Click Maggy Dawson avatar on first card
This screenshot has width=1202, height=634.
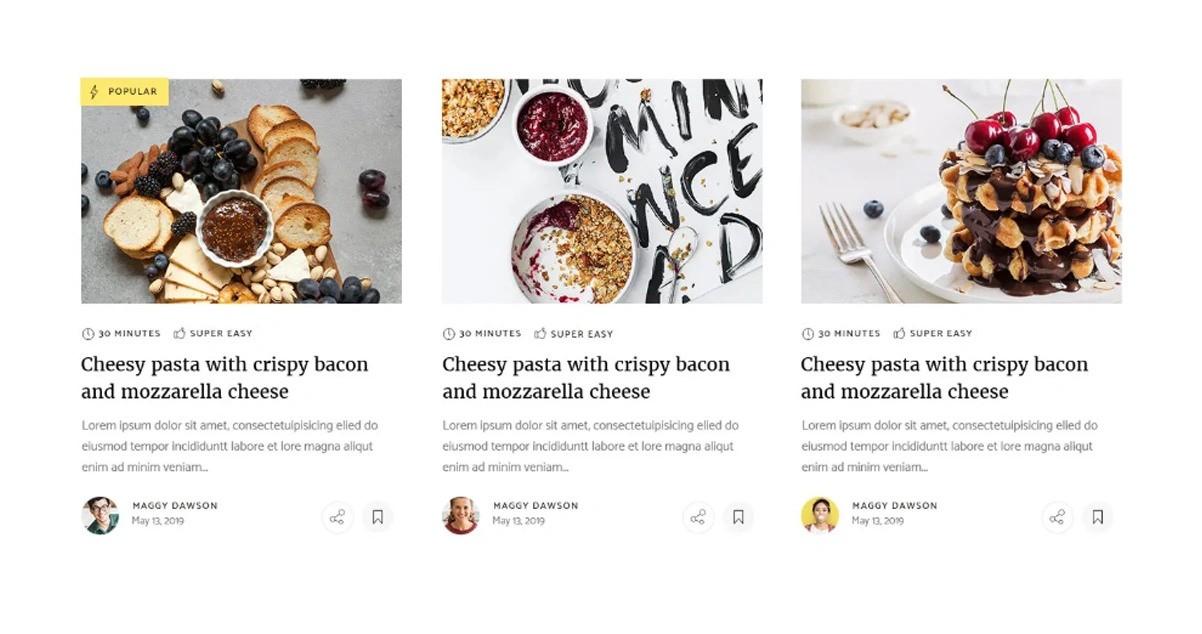pos(100,516)
